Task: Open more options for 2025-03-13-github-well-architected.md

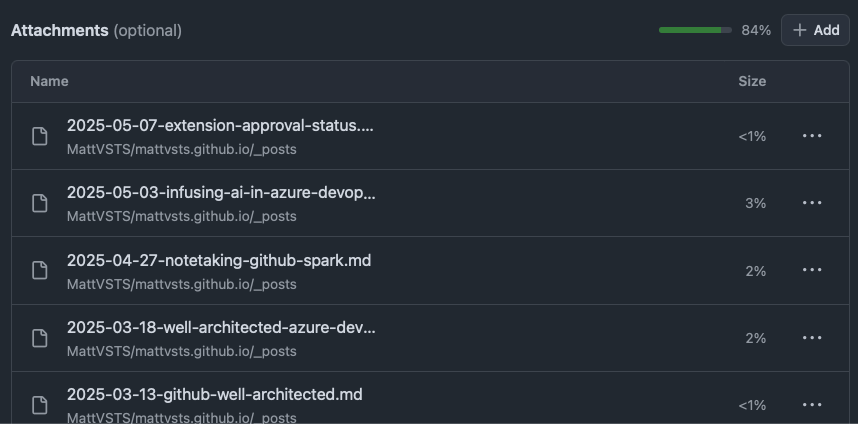Action: (x=812, y=405)
